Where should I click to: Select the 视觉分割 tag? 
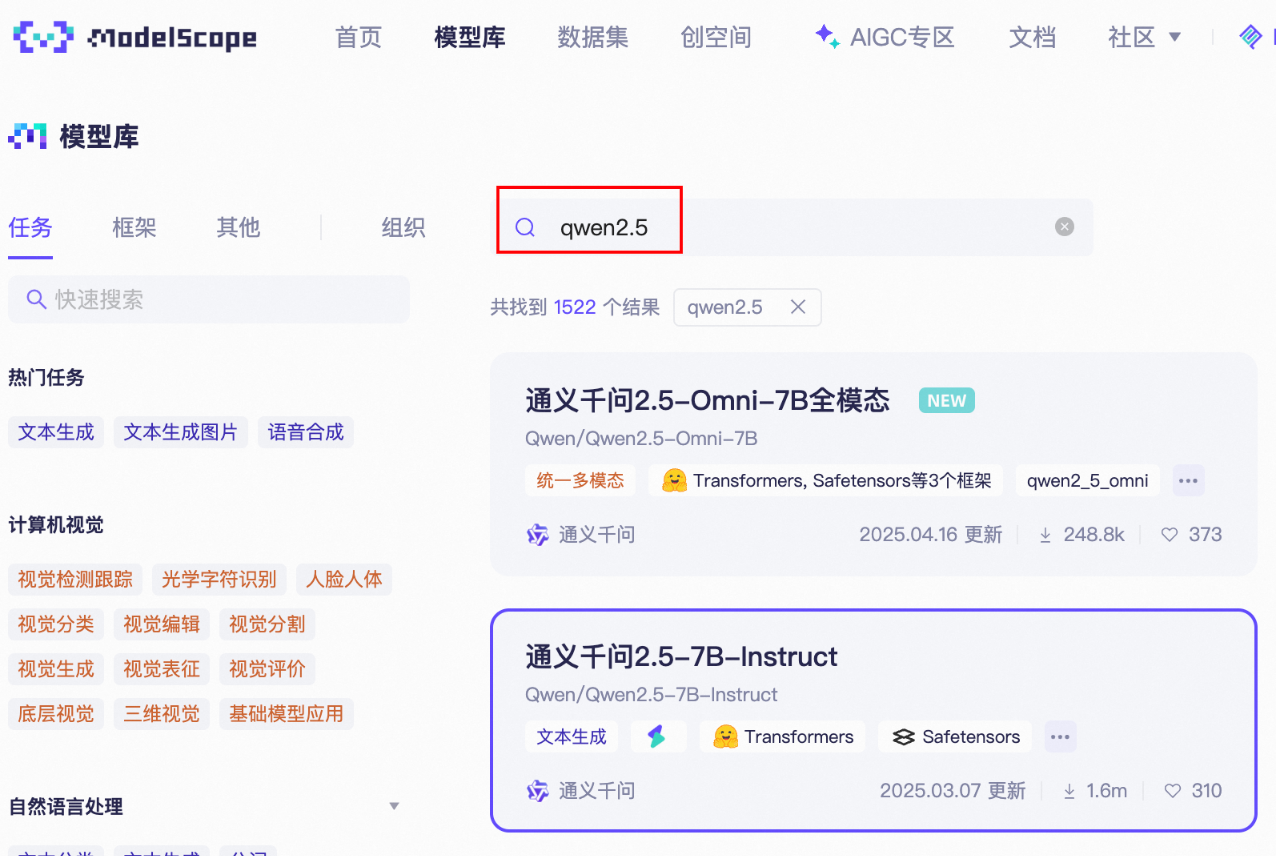[267, 624]
